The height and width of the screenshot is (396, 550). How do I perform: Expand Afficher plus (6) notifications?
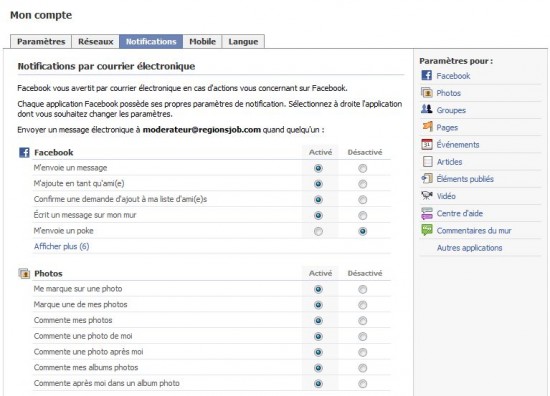point(61,246)
